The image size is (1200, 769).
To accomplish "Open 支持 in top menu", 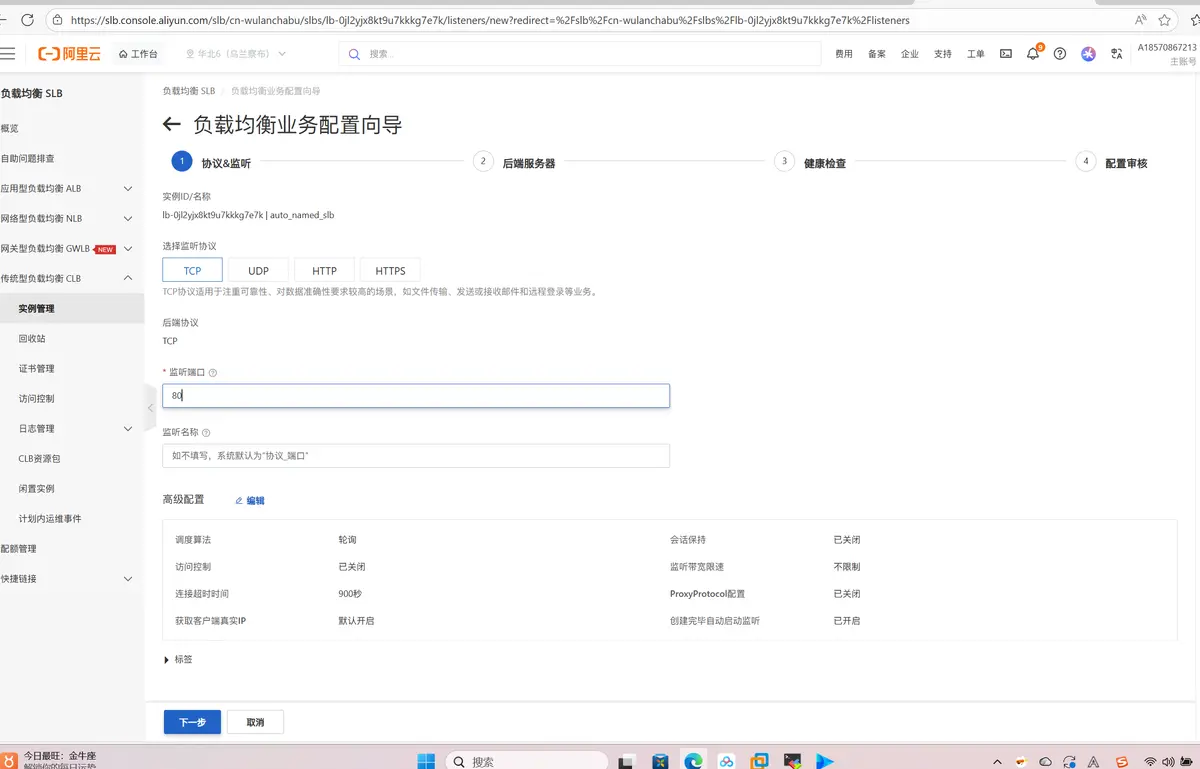I will [x=943, y=54].
